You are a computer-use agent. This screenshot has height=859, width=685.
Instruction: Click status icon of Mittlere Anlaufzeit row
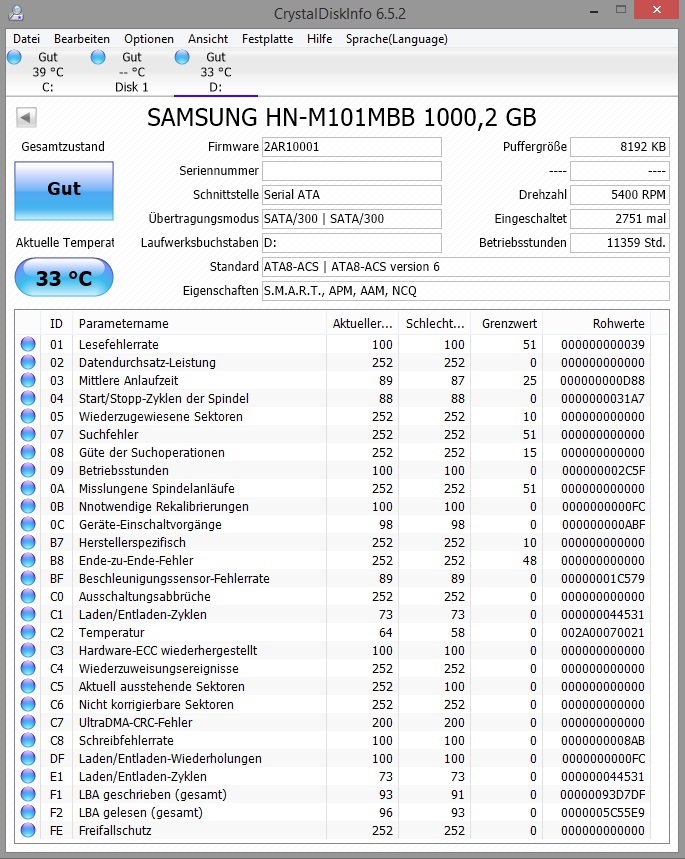click(28, 380)
